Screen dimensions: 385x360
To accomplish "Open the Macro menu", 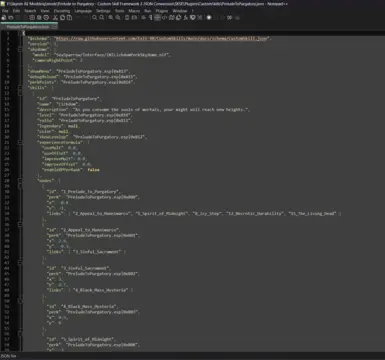I will pos(134,11).
